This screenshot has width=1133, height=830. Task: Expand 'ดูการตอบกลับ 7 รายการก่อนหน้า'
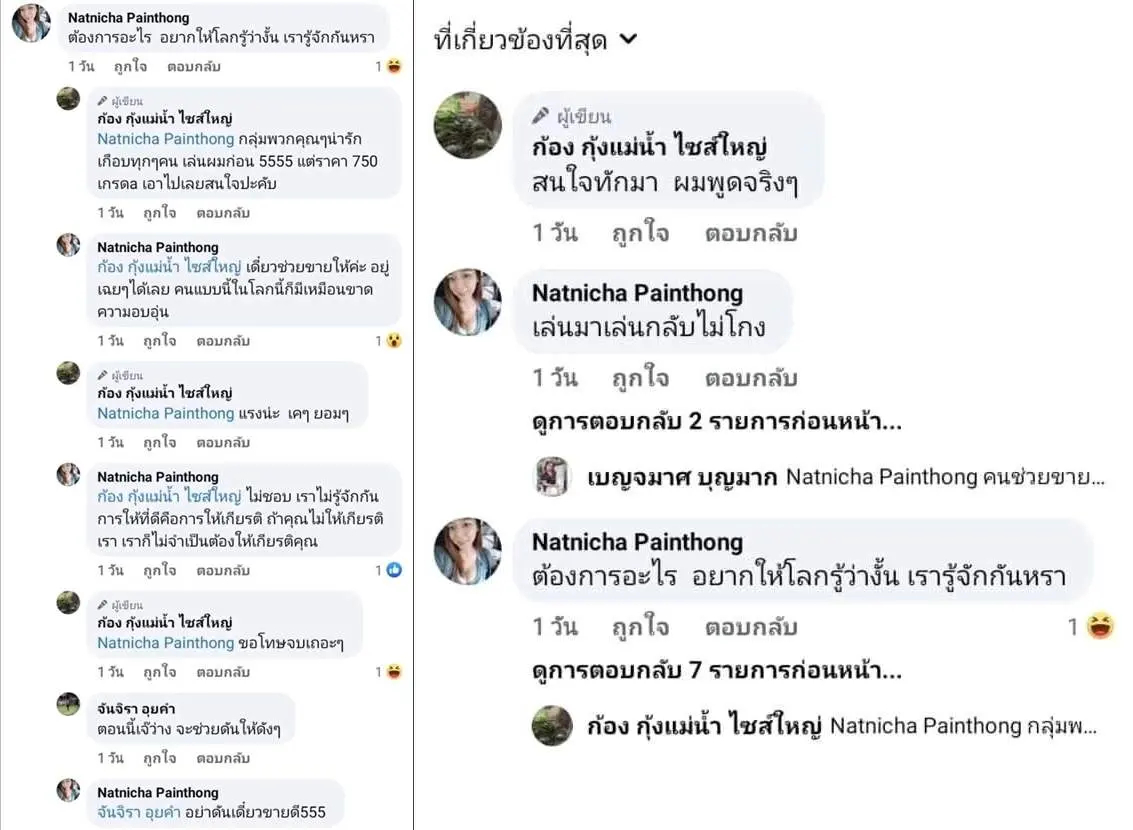[x=717, y=670]
